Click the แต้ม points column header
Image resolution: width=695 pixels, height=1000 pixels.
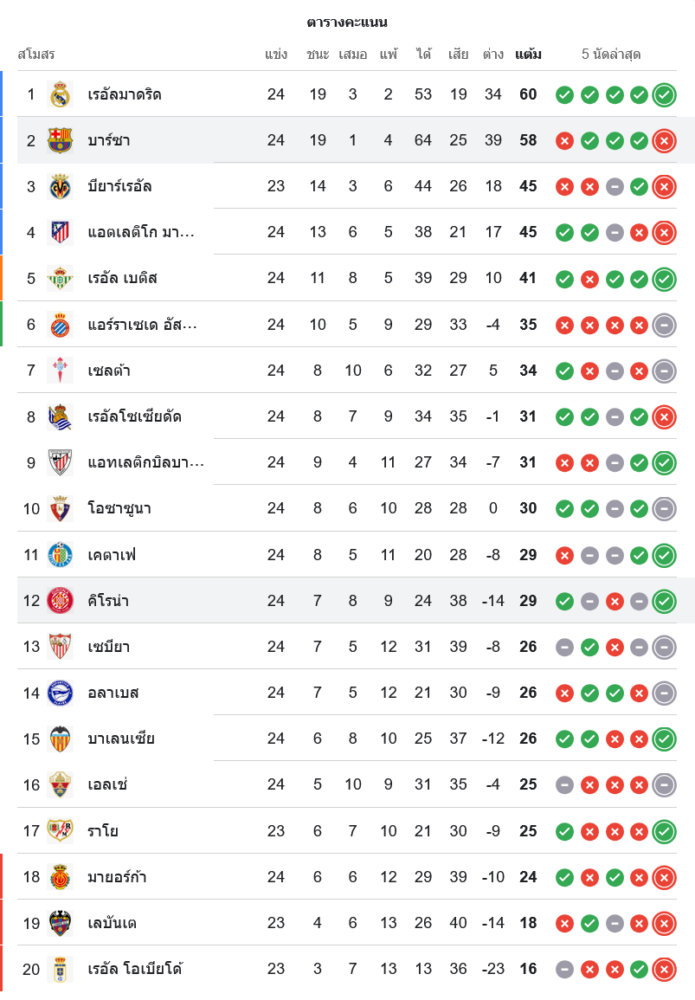528,54
